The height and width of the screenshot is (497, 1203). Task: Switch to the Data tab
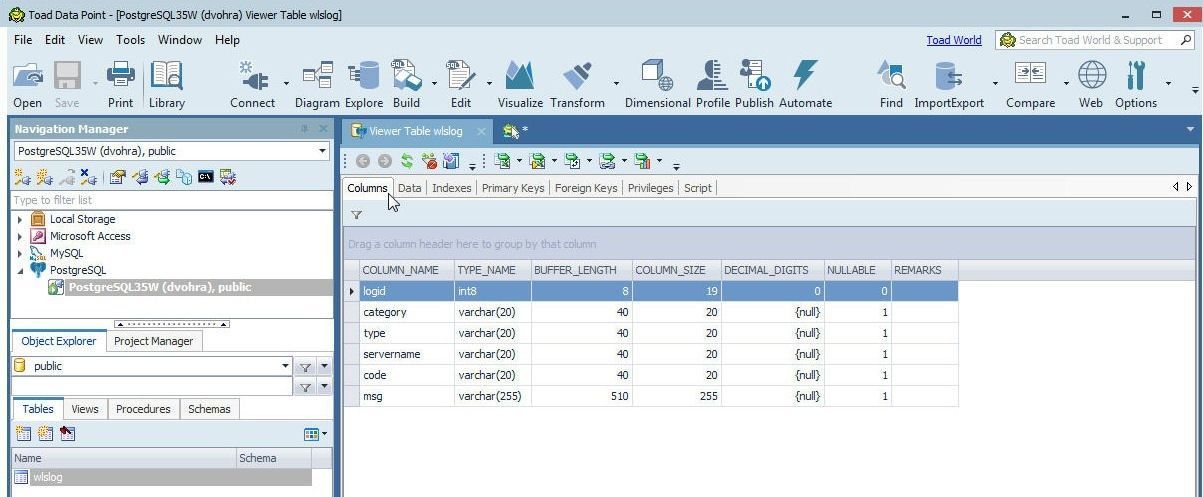409,188
